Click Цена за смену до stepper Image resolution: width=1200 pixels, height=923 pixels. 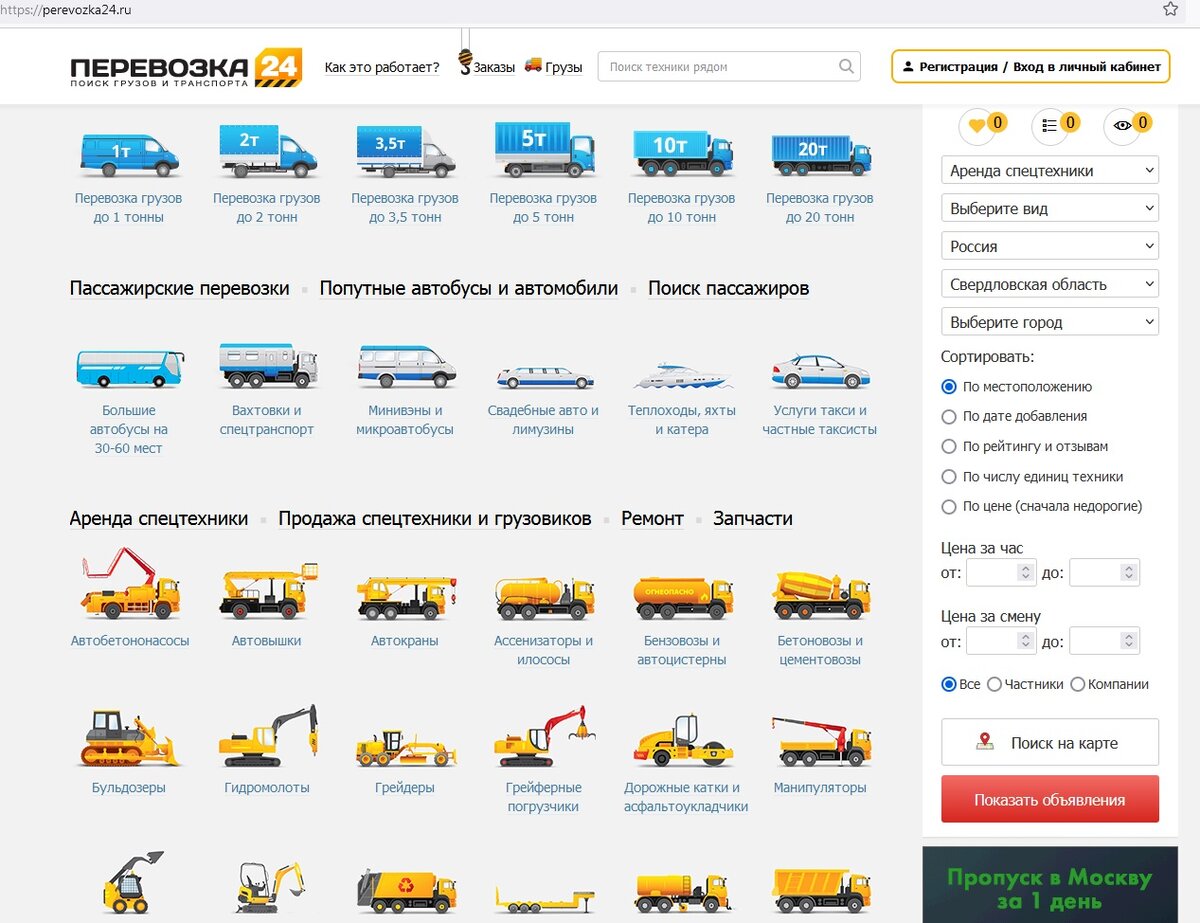click(x=1129, y=641)
